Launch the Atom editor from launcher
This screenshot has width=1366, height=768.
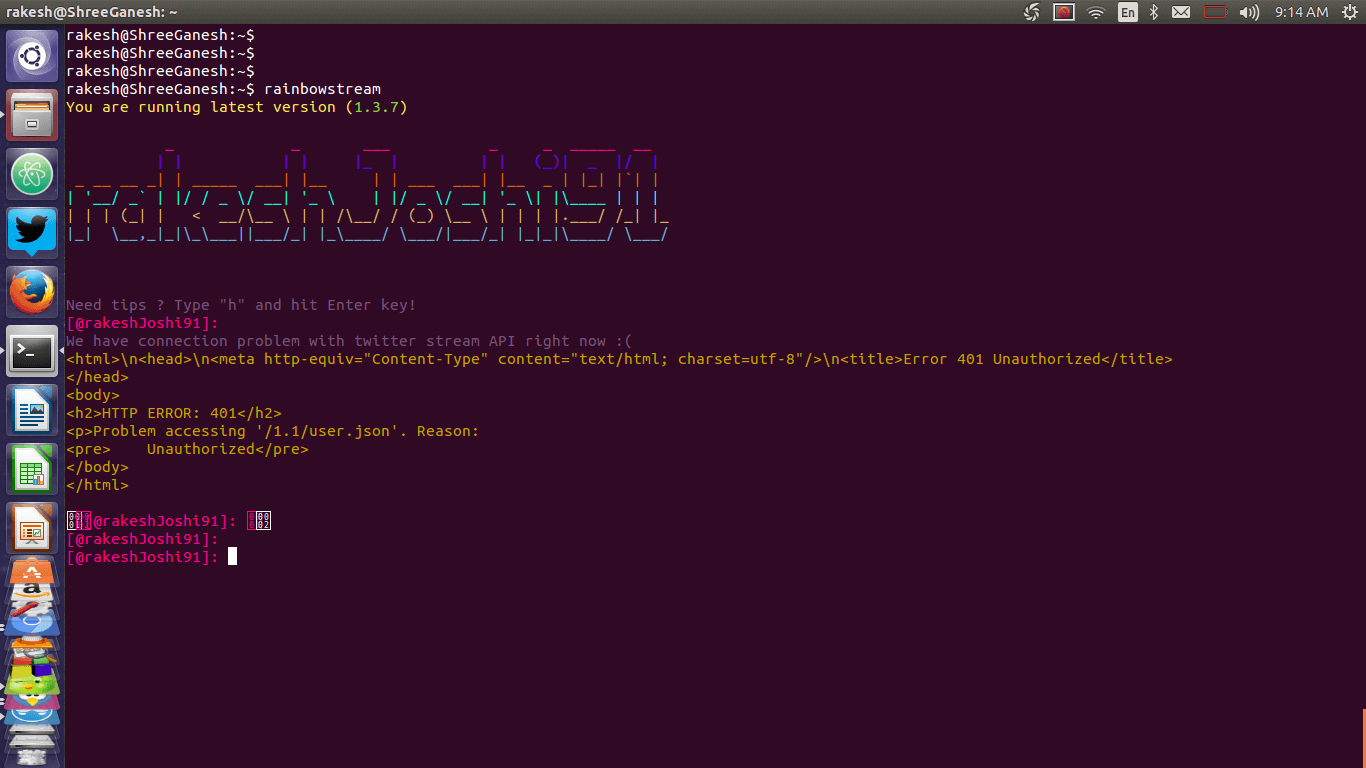(32, 174)
